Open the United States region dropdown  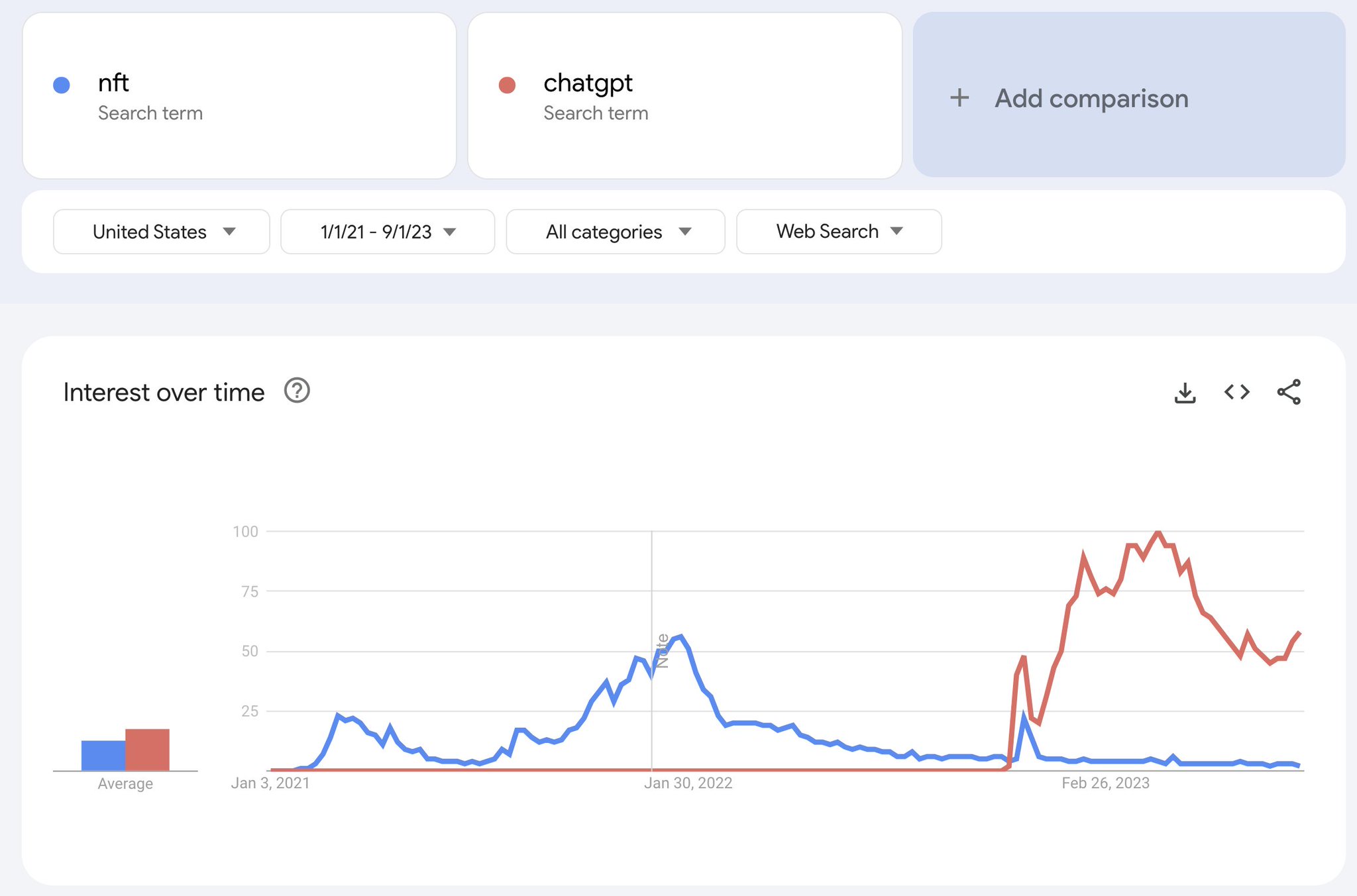162,232
